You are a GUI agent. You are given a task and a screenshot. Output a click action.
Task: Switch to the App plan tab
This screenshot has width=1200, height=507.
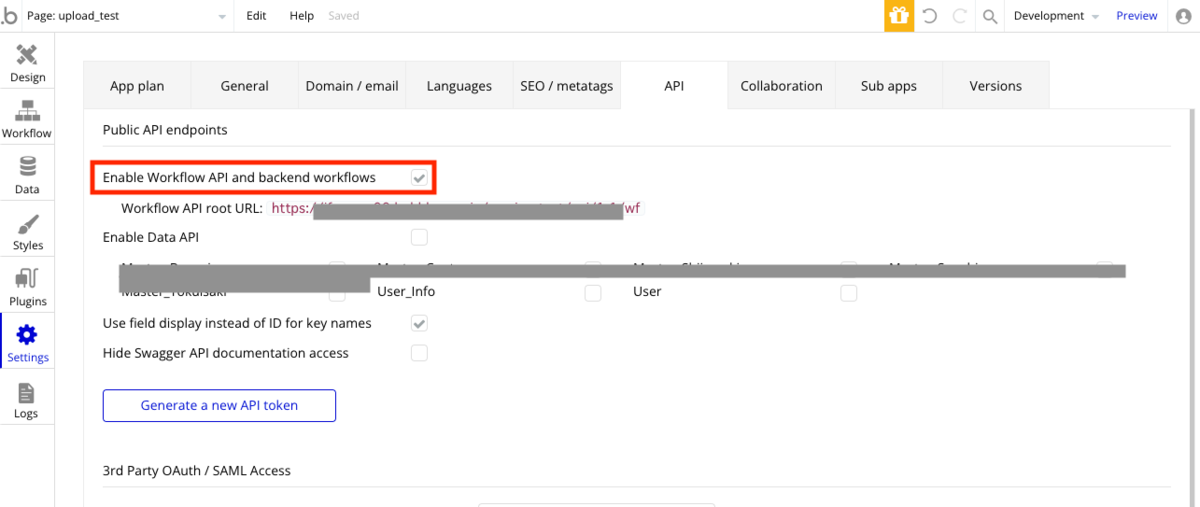tap(137, 86)
